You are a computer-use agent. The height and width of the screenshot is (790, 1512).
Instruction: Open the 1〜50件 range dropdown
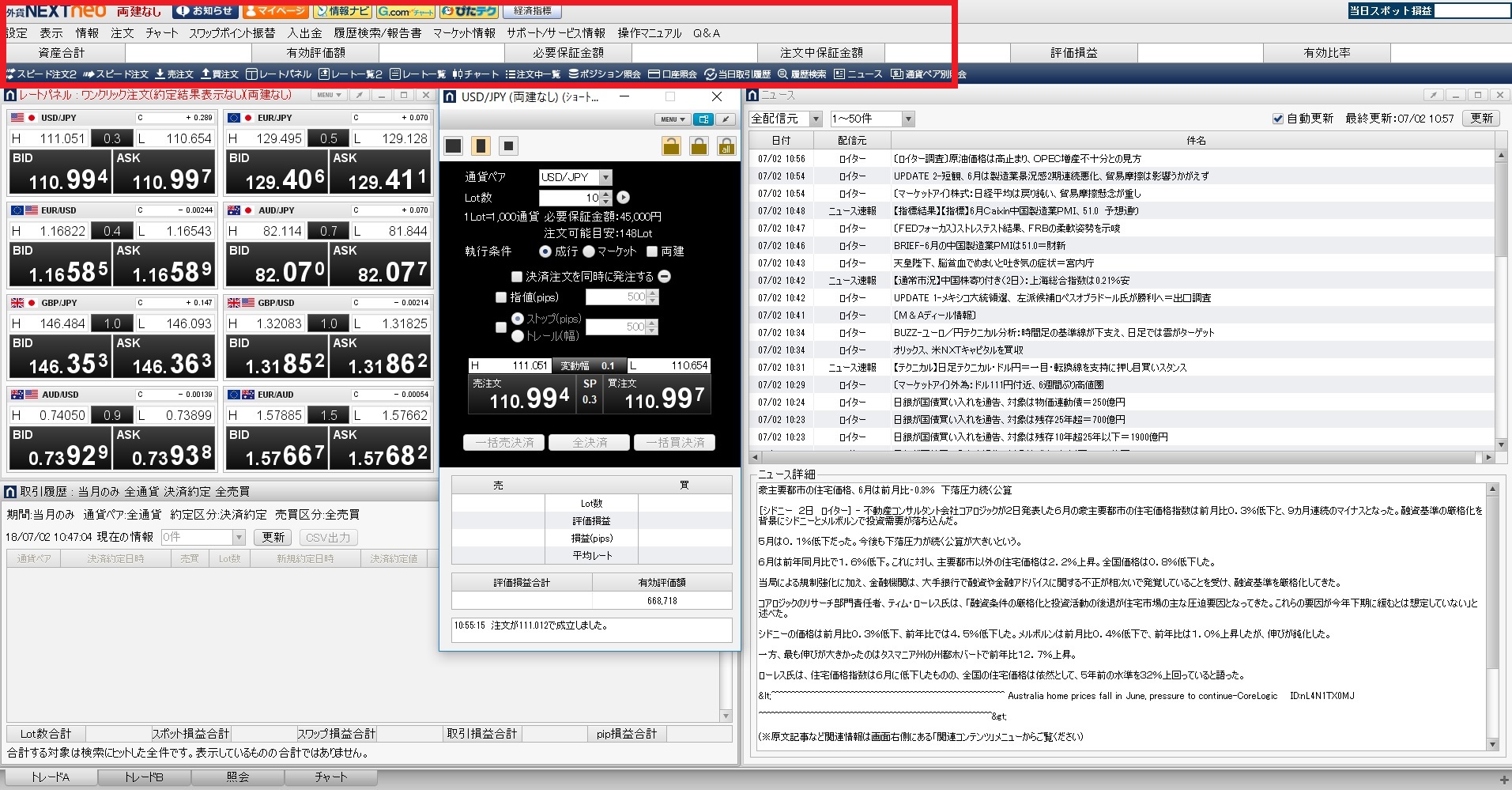coord(872,119)
